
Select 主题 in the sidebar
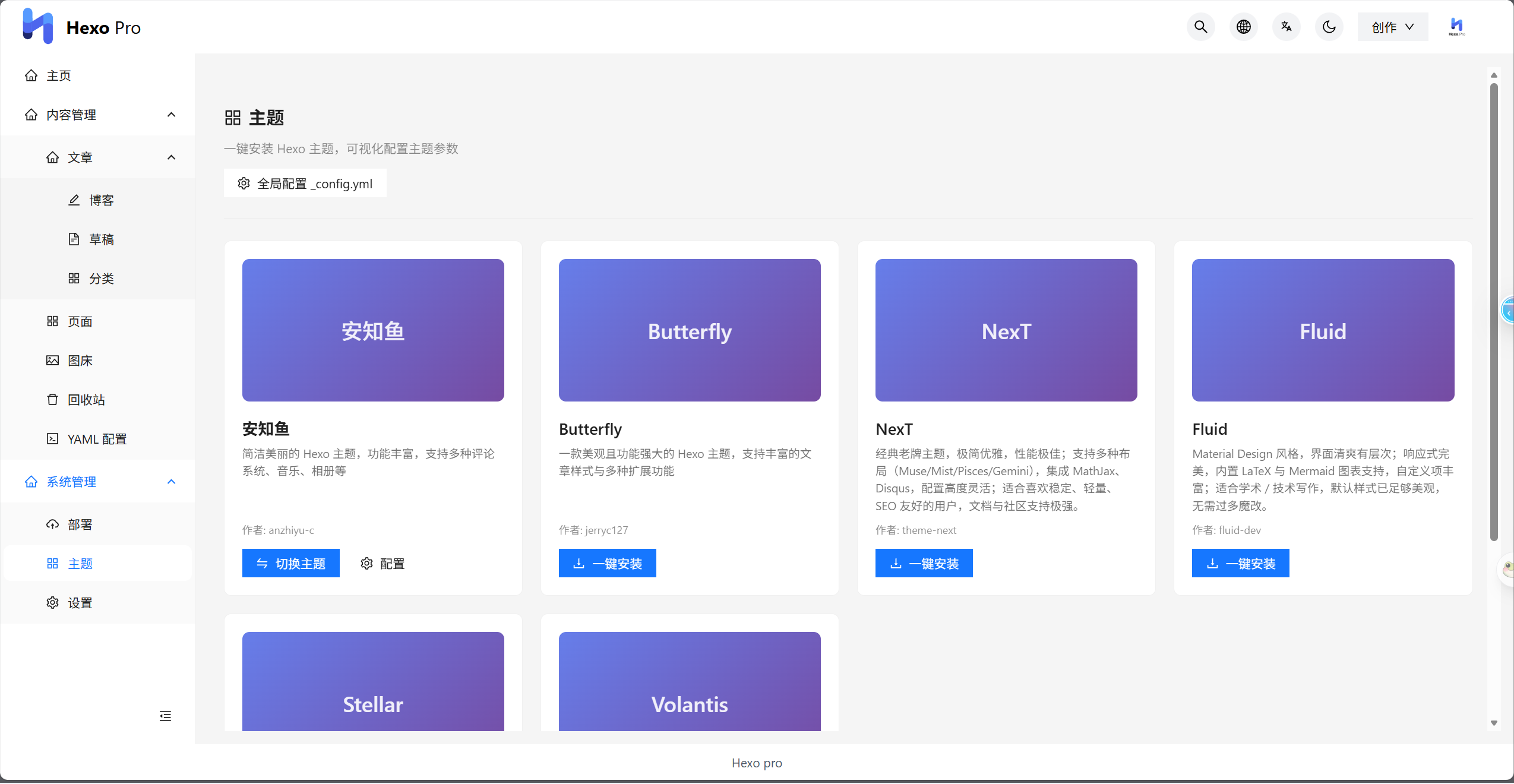(x=98, y=564)
